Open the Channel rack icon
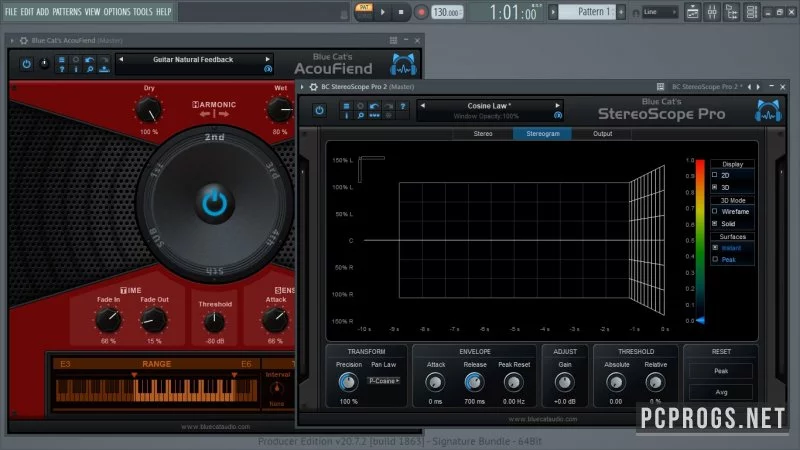The width and height of the screenshot is (800, 450). (752, 12)
